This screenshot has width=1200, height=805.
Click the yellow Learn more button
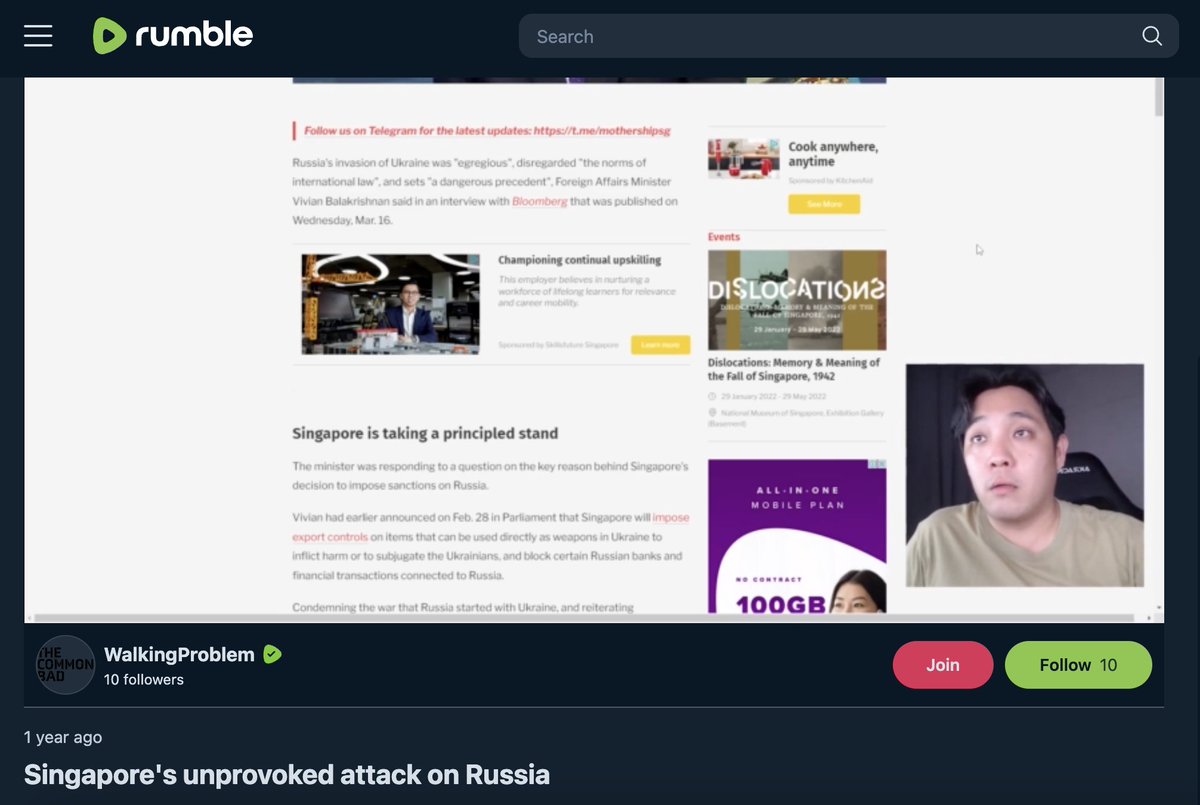[660, 345]
